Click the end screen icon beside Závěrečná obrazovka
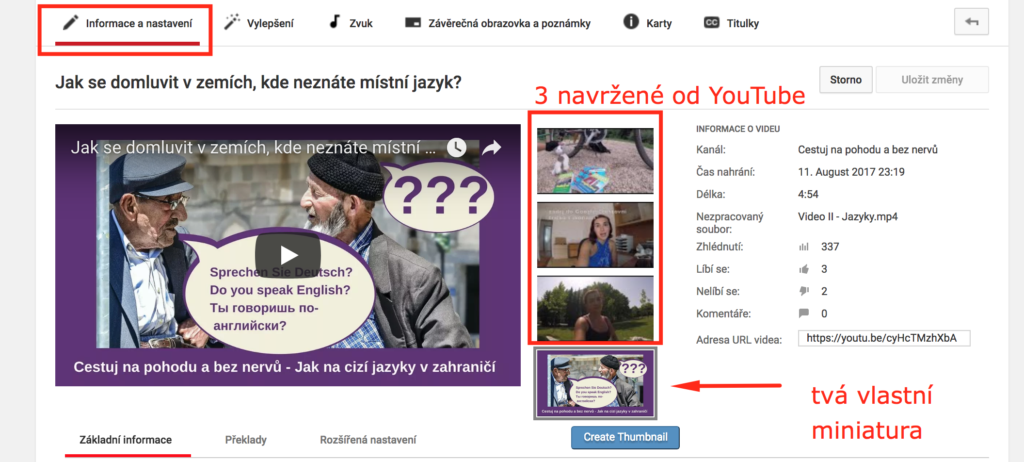Screen dimensions: 1024x462 pyautogui.click(x=412, y=22)
